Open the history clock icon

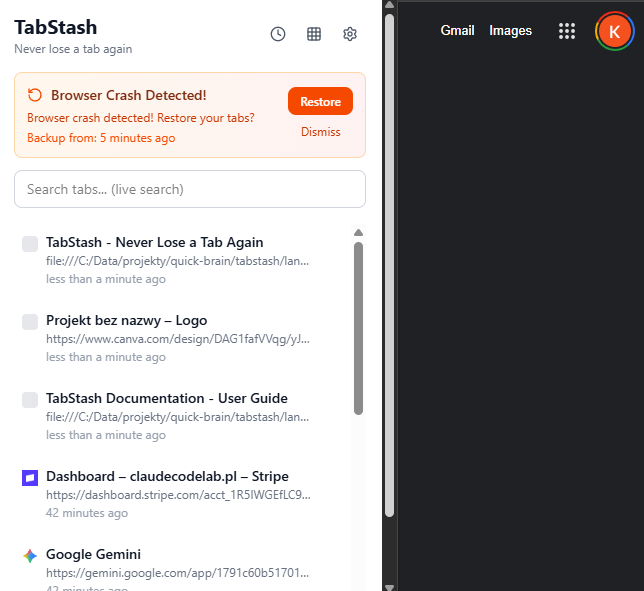click(x=278, y=34)
